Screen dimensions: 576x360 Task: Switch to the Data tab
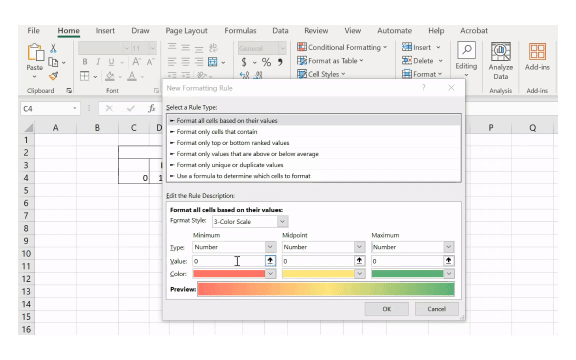point(280,31)
